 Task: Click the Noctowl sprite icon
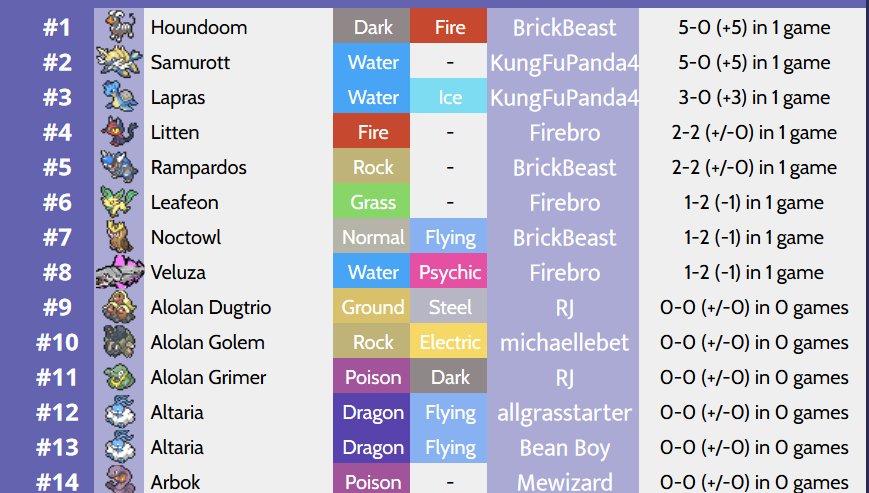119,237
